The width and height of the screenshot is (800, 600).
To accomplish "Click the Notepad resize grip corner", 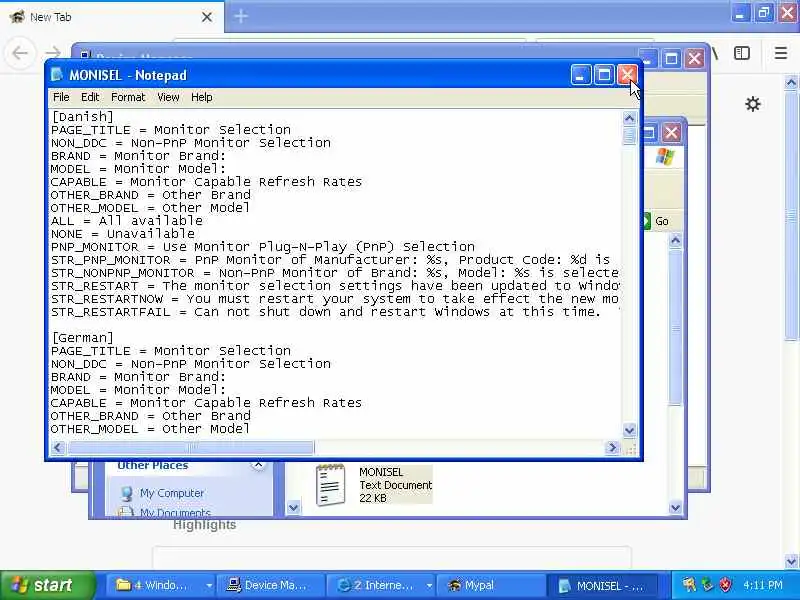I will pyautogui.click(x=630, y=449).
